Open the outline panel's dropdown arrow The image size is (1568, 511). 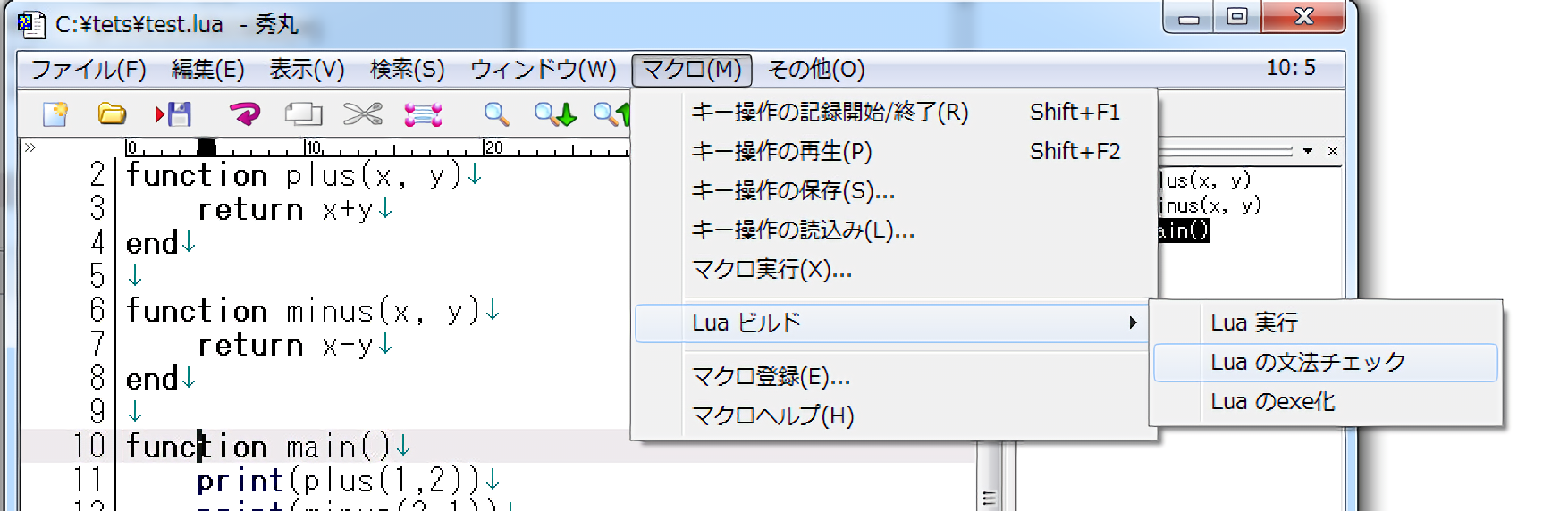(1308, 151)
